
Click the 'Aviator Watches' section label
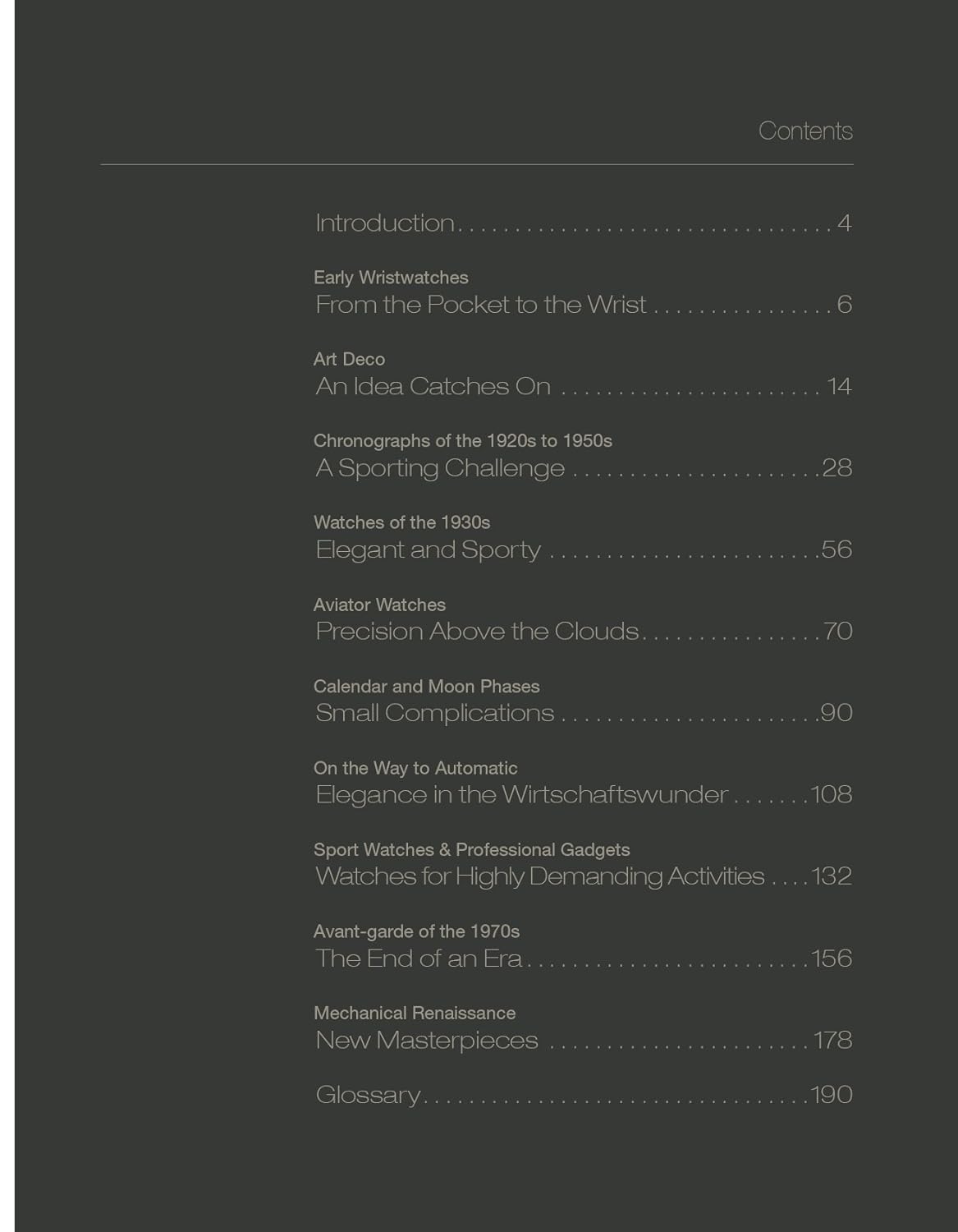(x=379, y=605)
